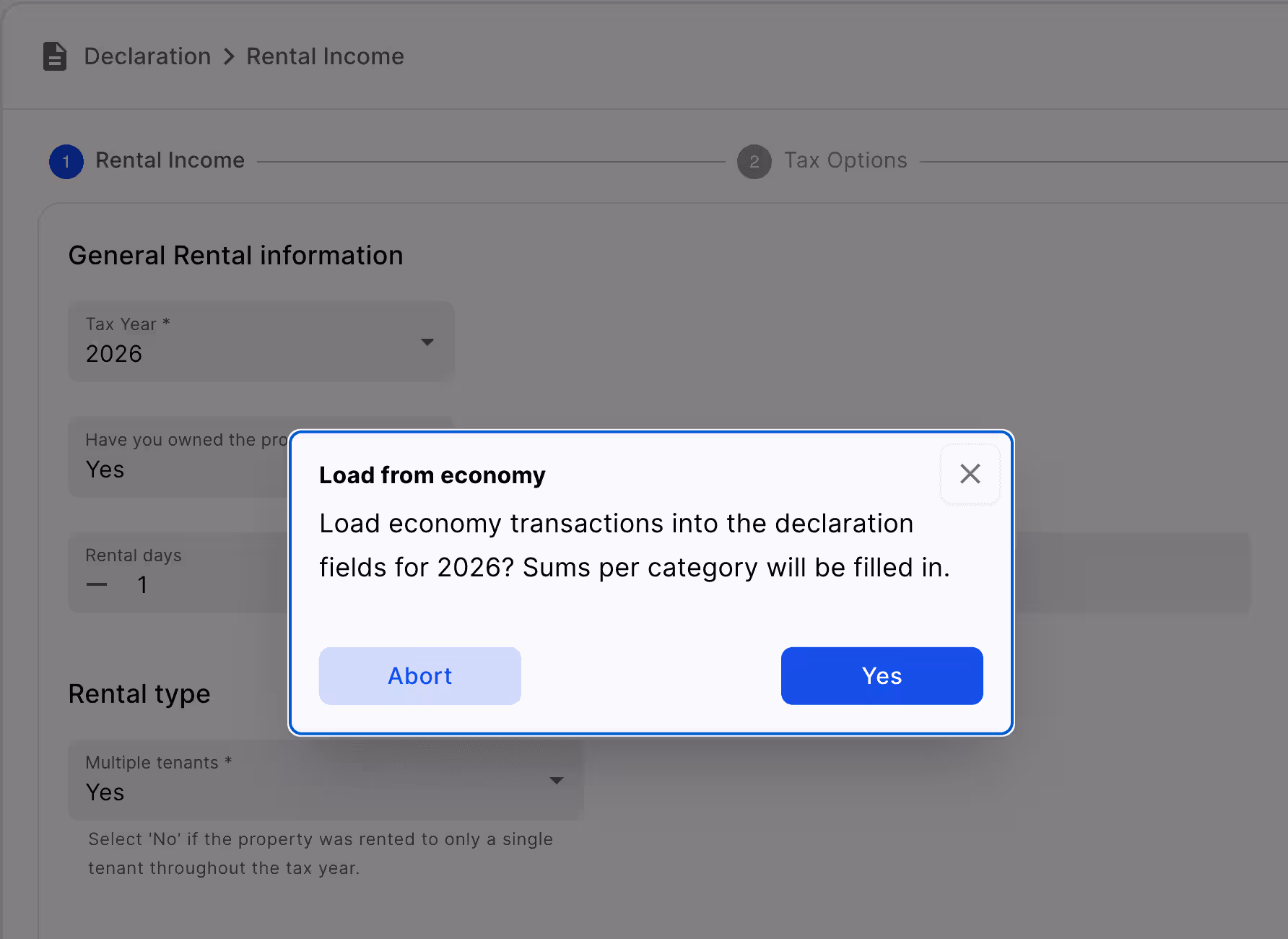Image resolution: width=1288 pixels, height=939 pixels.
Task: Click the Multiple tenants dropdown chevron
Action: [556, 780]
